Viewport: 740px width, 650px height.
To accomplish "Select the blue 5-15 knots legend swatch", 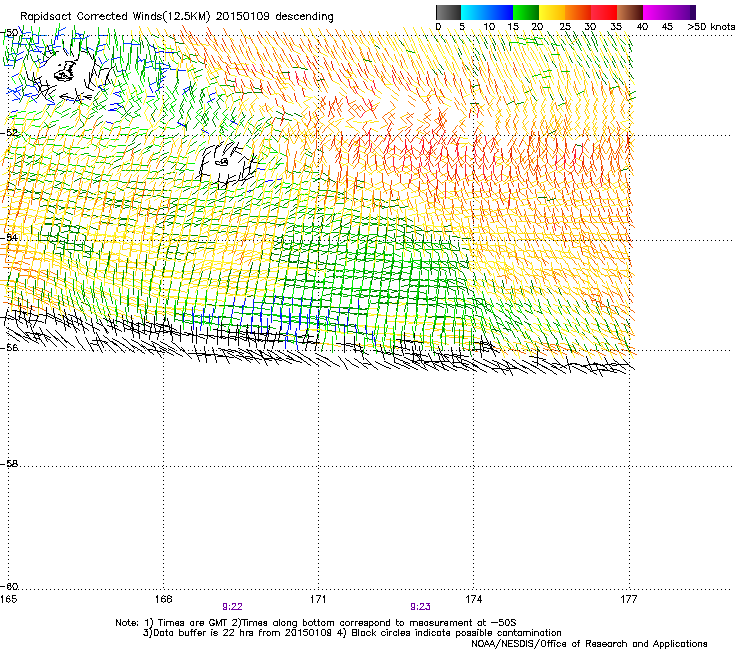I will pos(487,12).
